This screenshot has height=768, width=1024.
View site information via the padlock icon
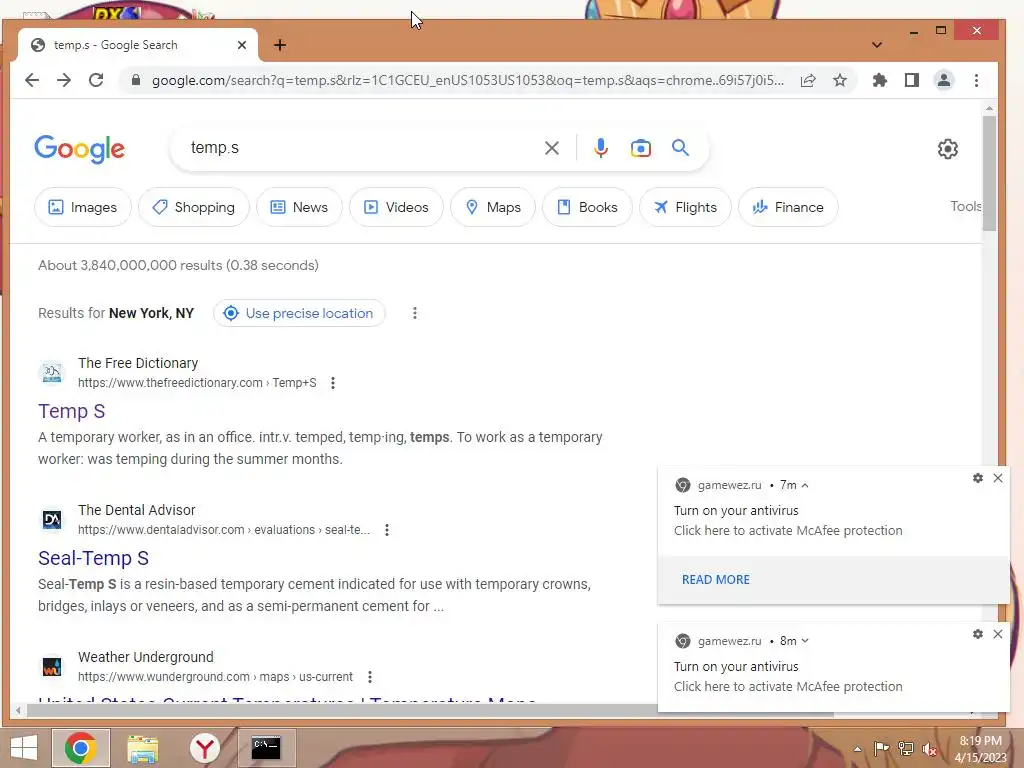[136, 80]
